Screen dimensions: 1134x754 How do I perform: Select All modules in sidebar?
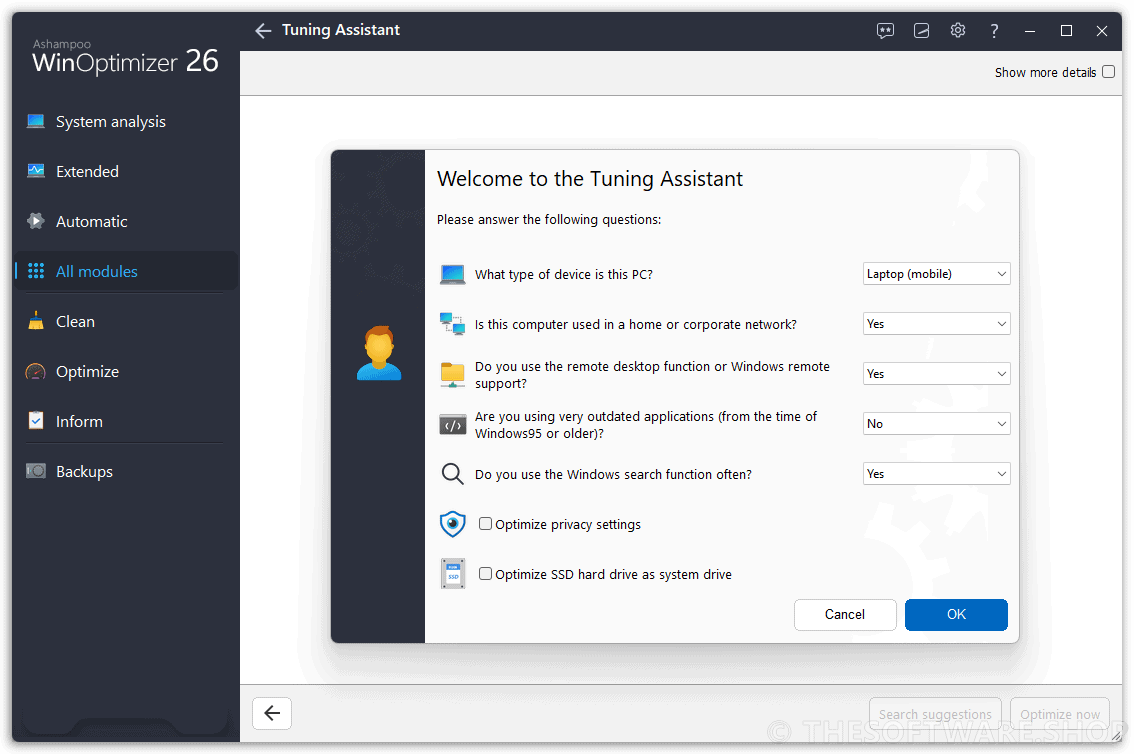point(126,271)
